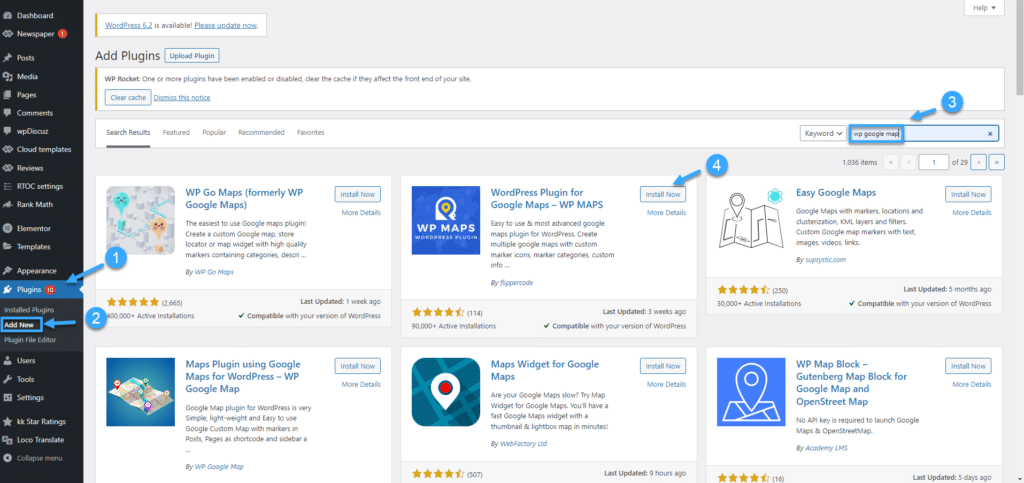Open the Easy Google Maps plugin thumbnail

pyautogui.click(x=751, y=220)
